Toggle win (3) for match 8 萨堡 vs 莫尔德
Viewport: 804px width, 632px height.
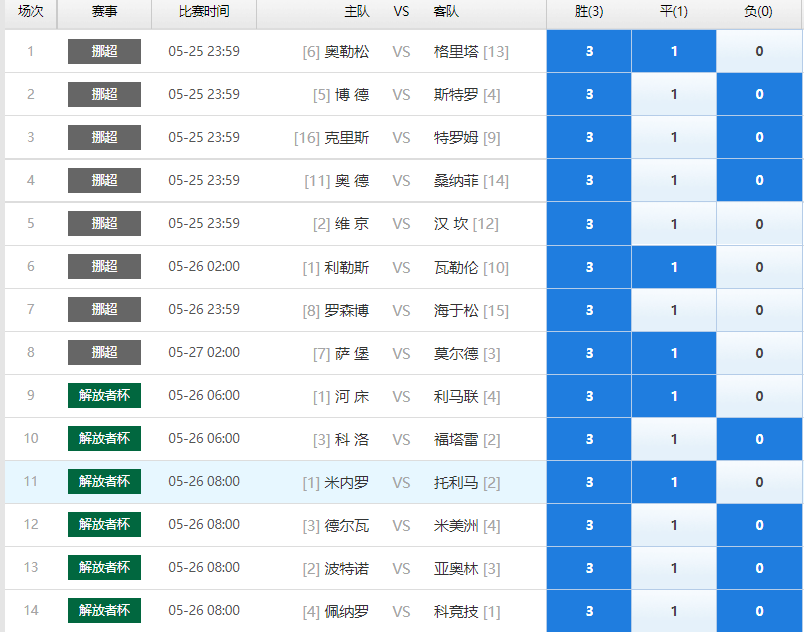point(589,353)
